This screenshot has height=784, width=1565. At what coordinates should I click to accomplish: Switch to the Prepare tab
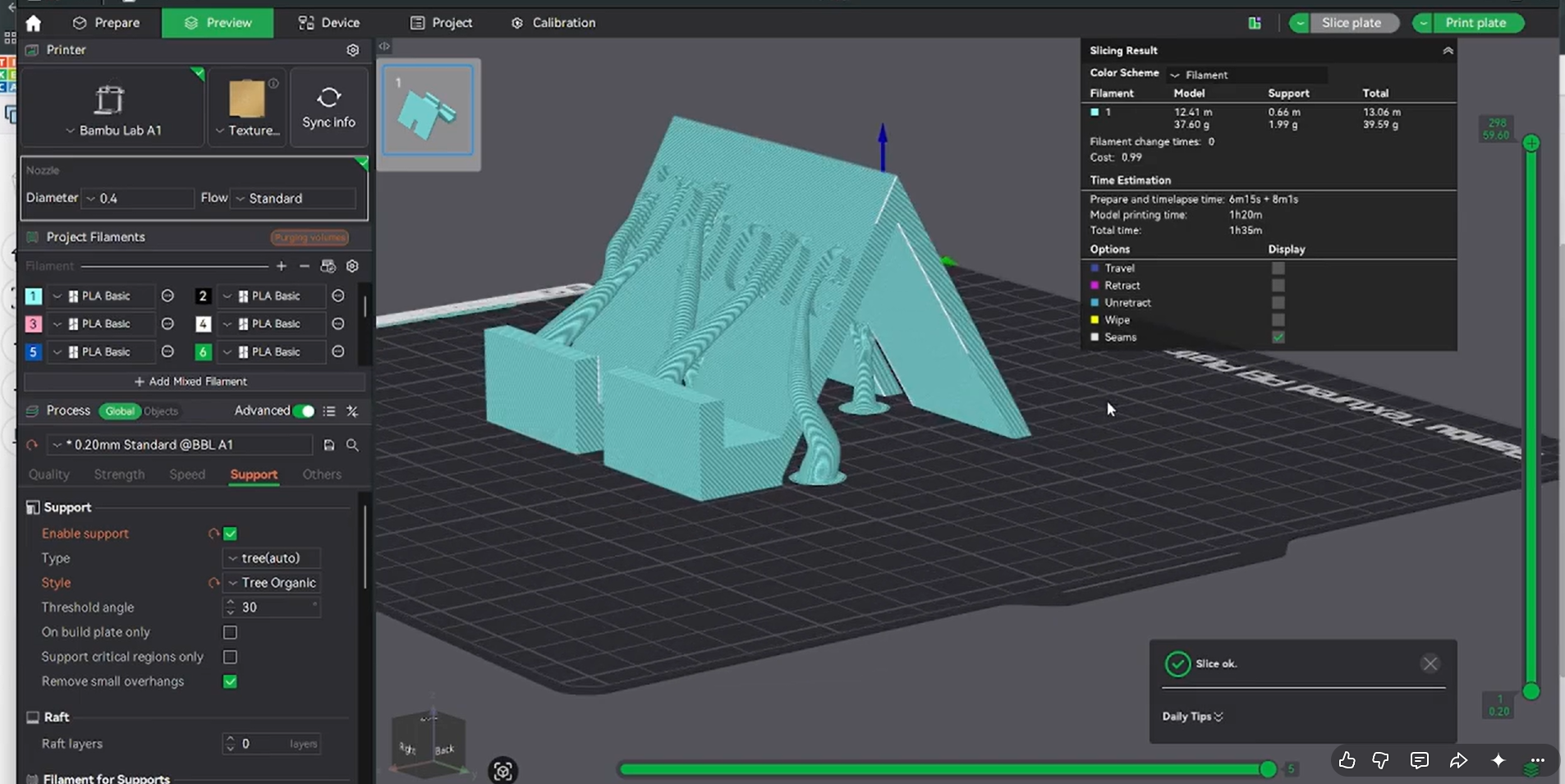[x=106, y=23]
